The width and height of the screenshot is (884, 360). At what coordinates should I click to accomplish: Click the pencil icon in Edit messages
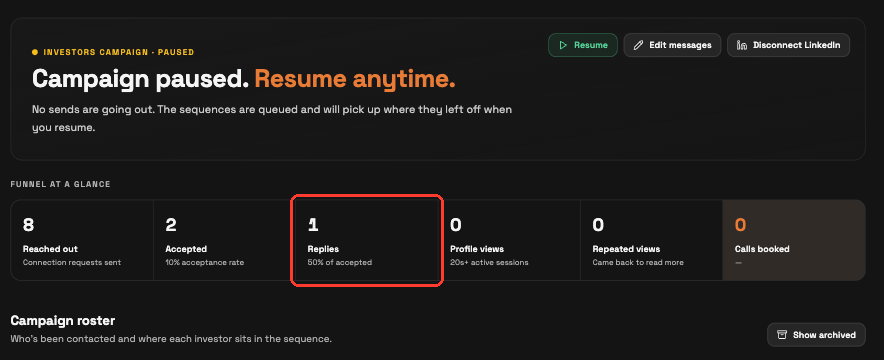638,45
